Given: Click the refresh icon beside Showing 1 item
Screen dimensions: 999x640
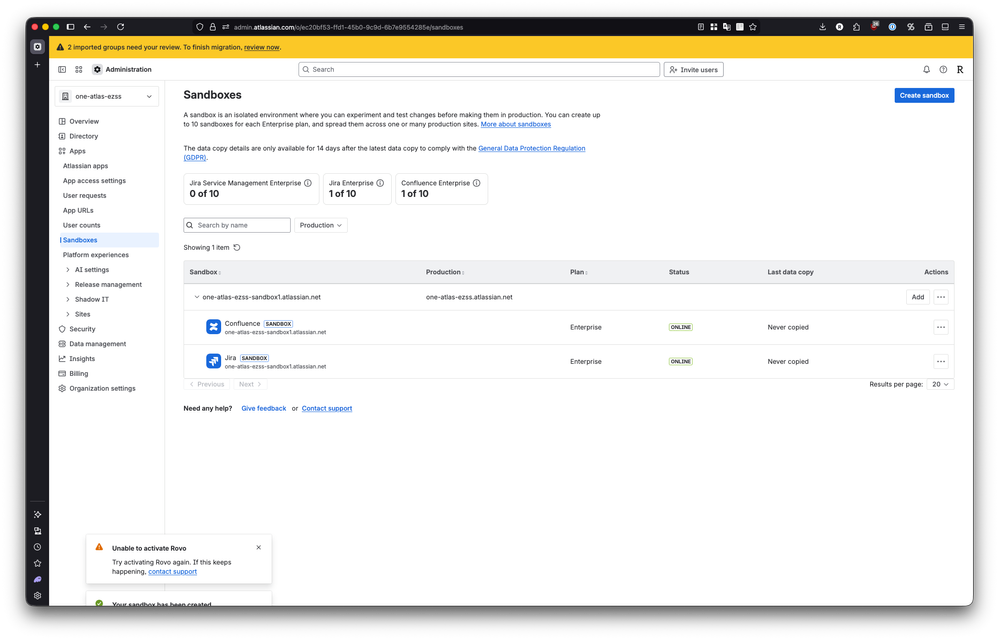Looking at the screenshot, I should pyautogui.click(x=237, y=248).
